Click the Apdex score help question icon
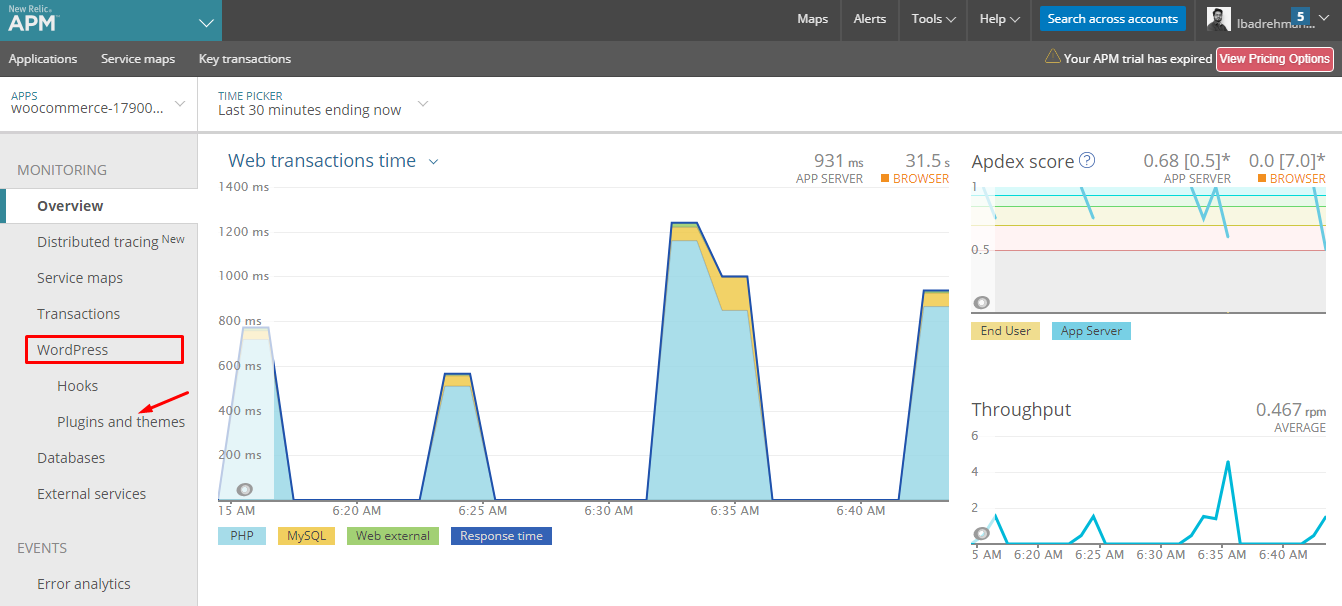 click(x=1087, y=160)
